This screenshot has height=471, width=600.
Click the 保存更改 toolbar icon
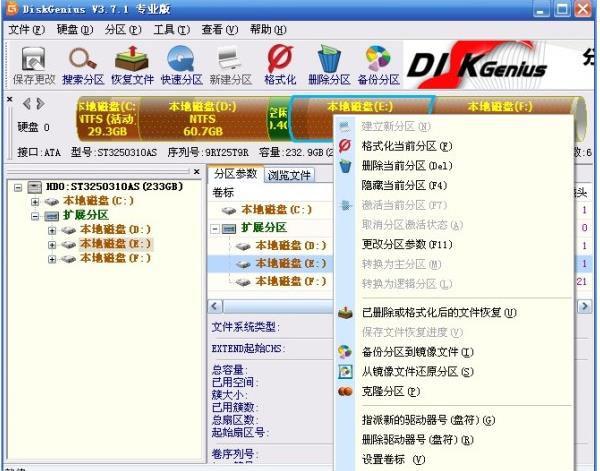(x=34, y=64)
